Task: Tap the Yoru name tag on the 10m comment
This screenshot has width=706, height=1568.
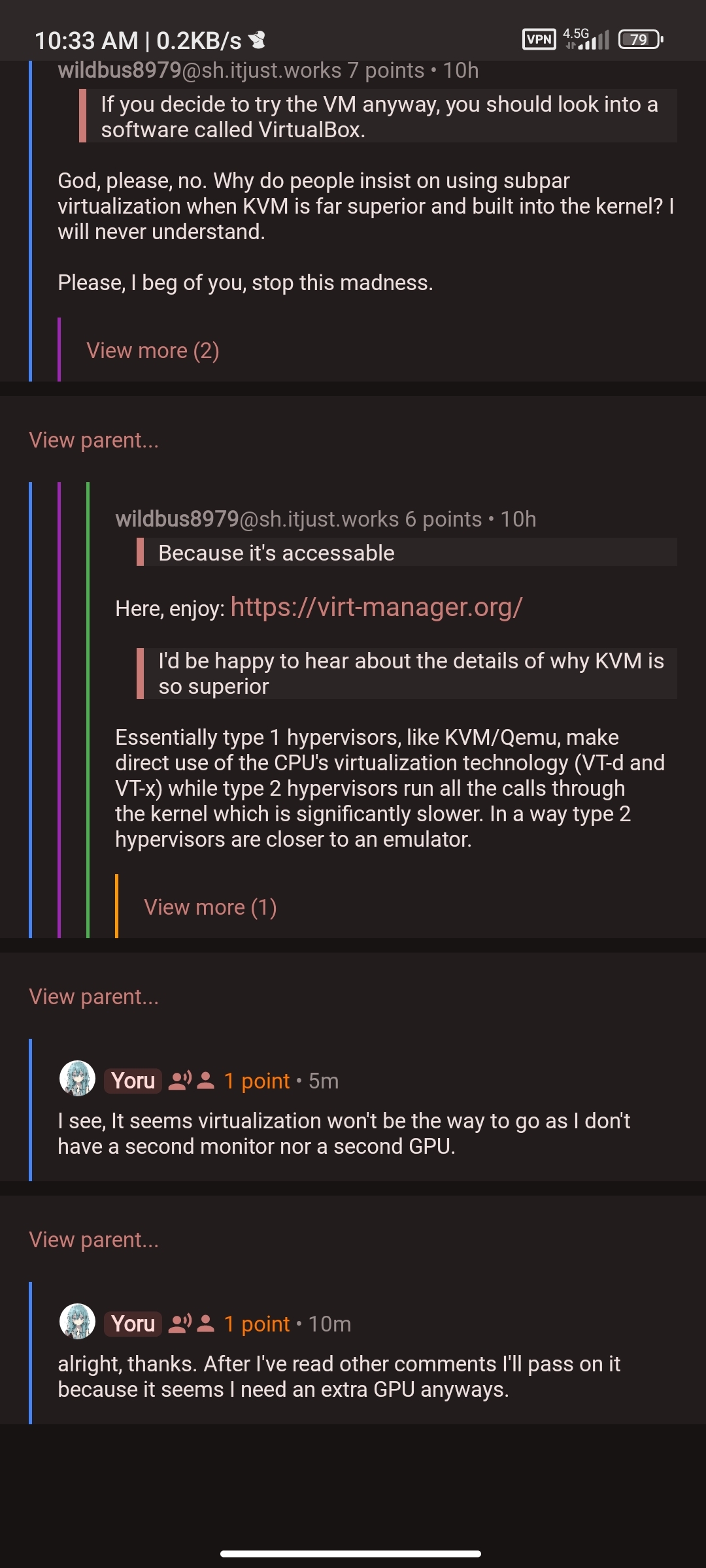Action: click(133, 1324)
